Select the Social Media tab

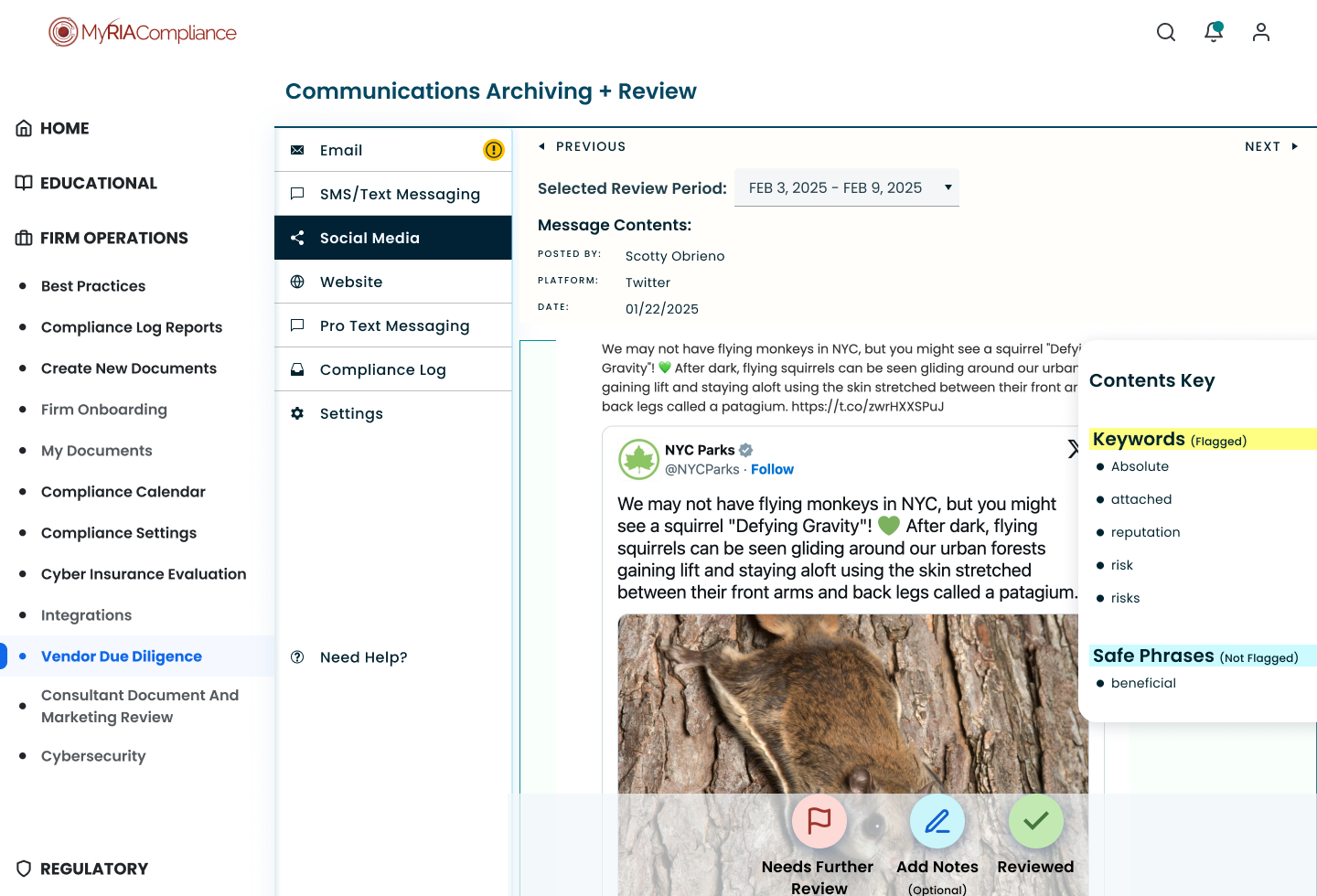(393, 238)
